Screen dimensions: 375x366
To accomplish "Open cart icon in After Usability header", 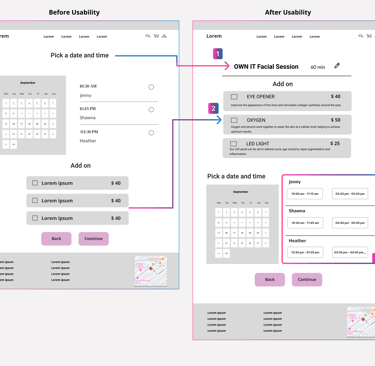I will click(369, 36).
